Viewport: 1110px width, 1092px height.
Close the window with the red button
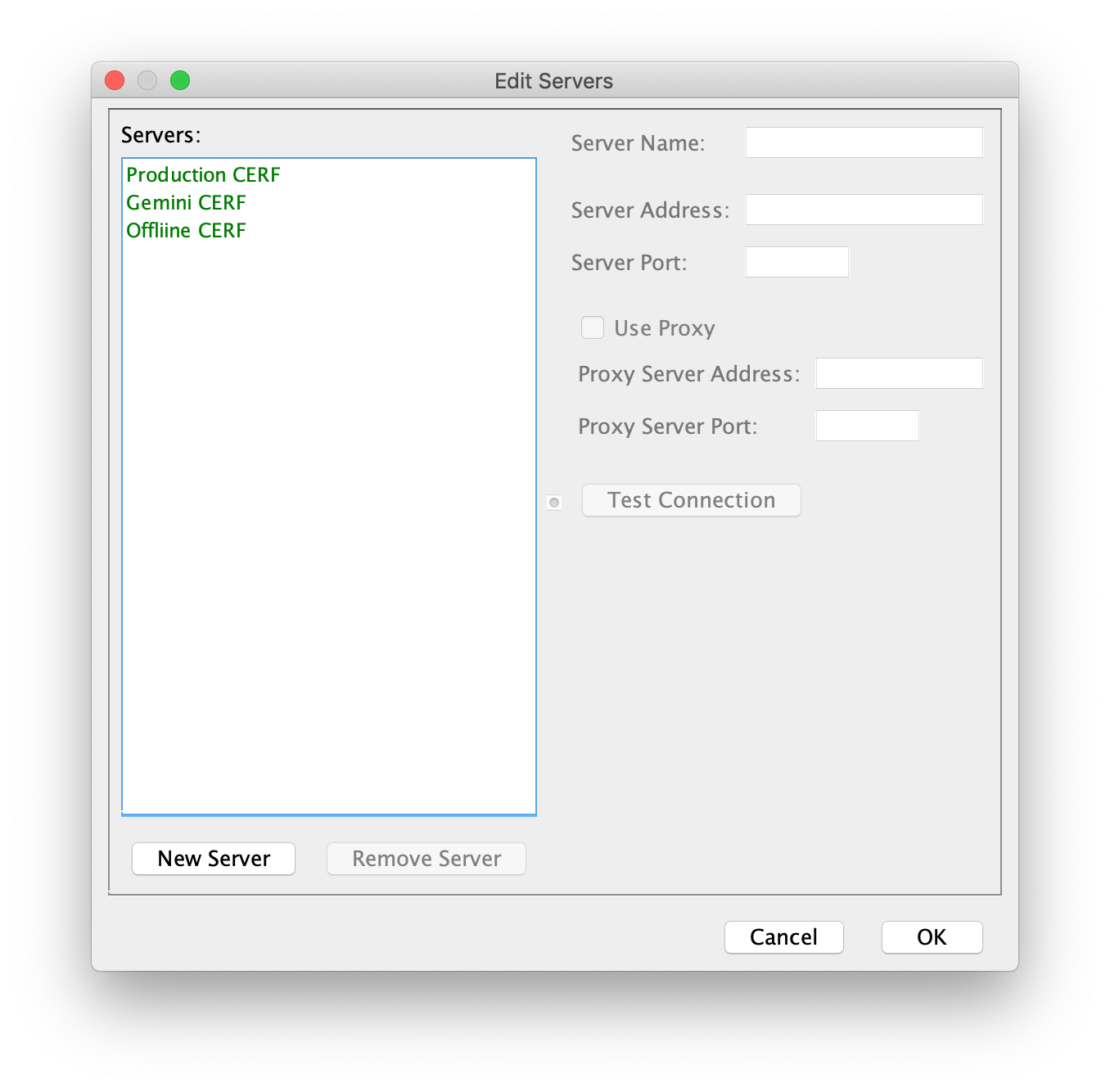[x=115, y=80]
